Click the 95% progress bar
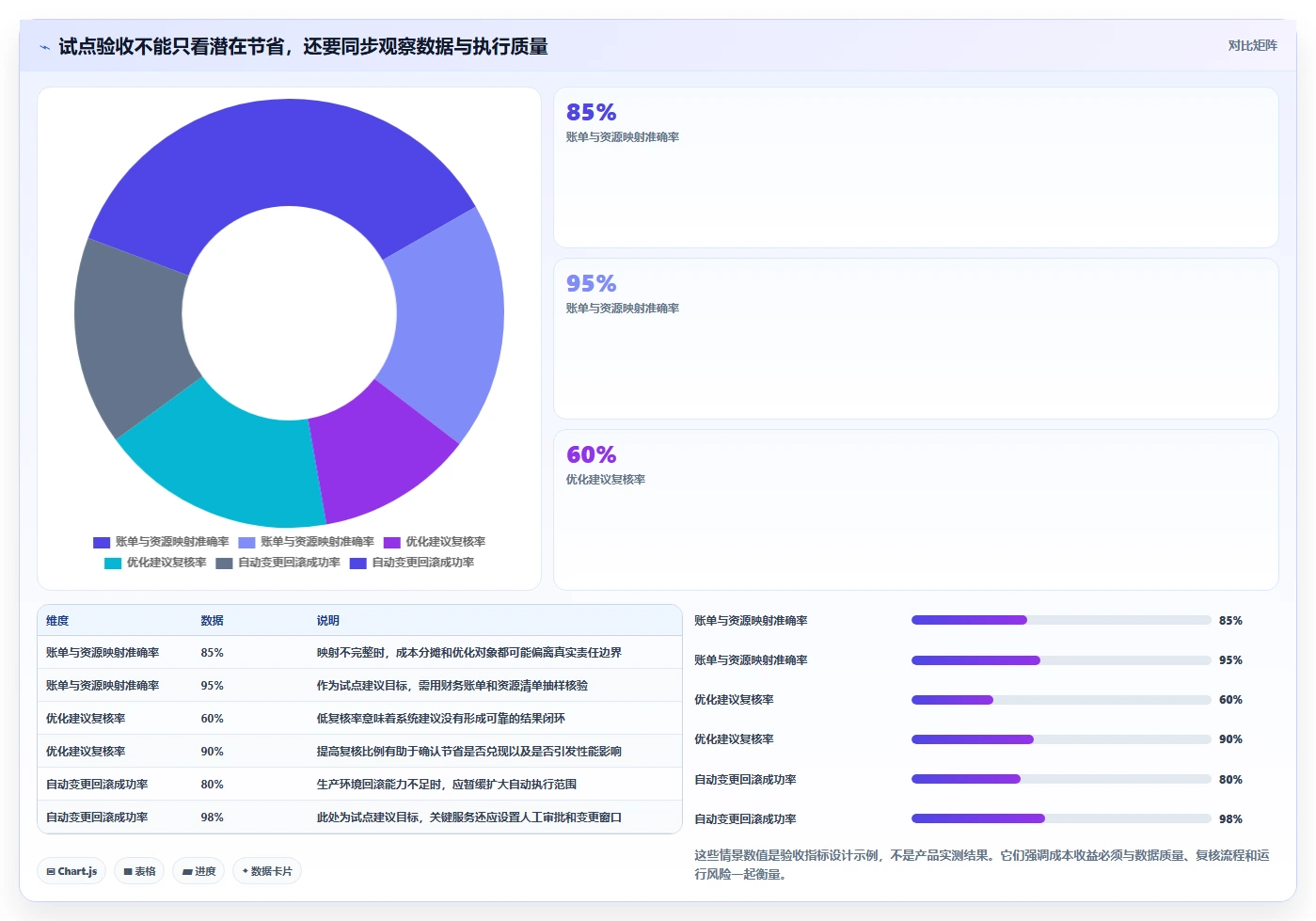The width and height of the screenshot is (1316, 921). tap(1061, 660)
